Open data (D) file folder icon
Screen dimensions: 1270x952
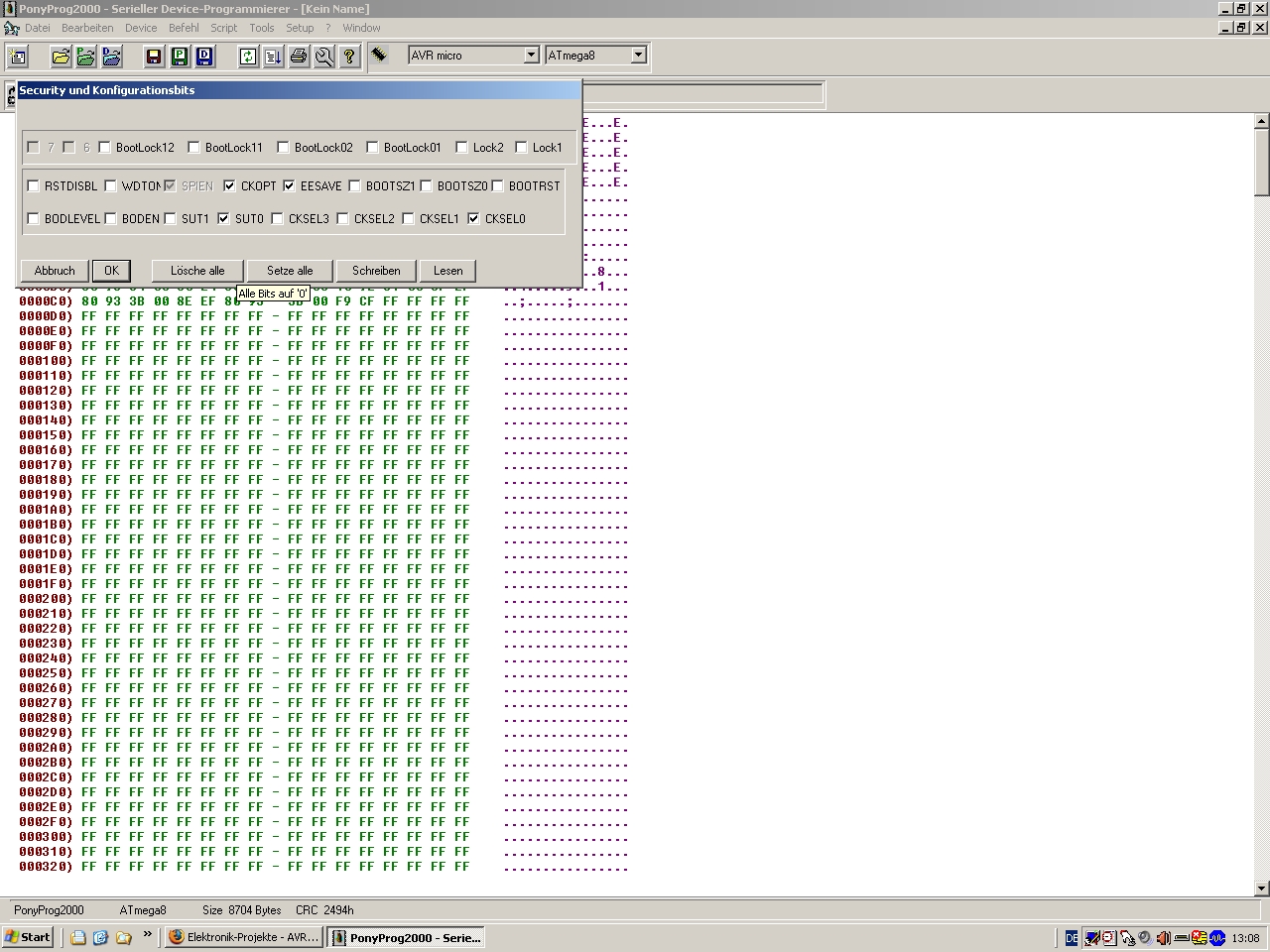click(x=112, y=57)
